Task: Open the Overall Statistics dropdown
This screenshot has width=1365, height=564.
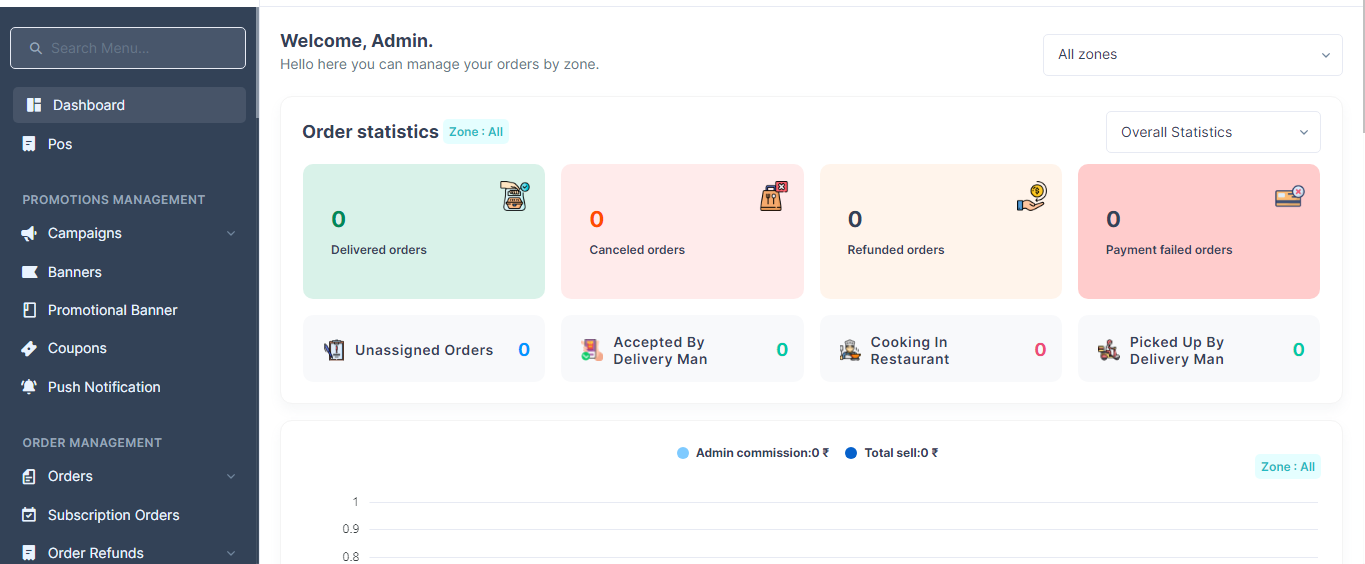Action: point(1213,132)
